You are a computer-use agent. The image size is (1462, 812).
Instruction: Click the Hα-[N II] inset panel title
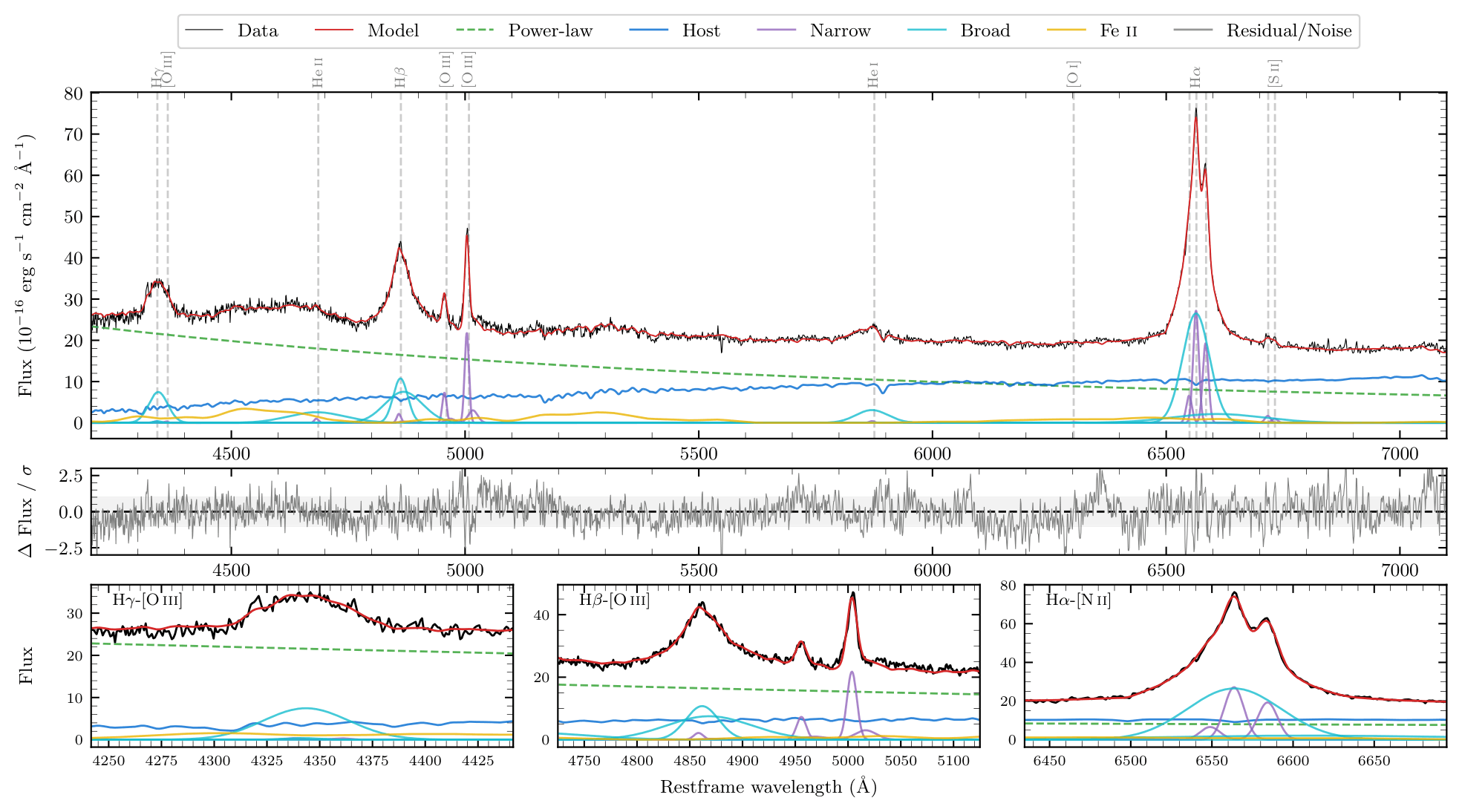coord(1078,600)
